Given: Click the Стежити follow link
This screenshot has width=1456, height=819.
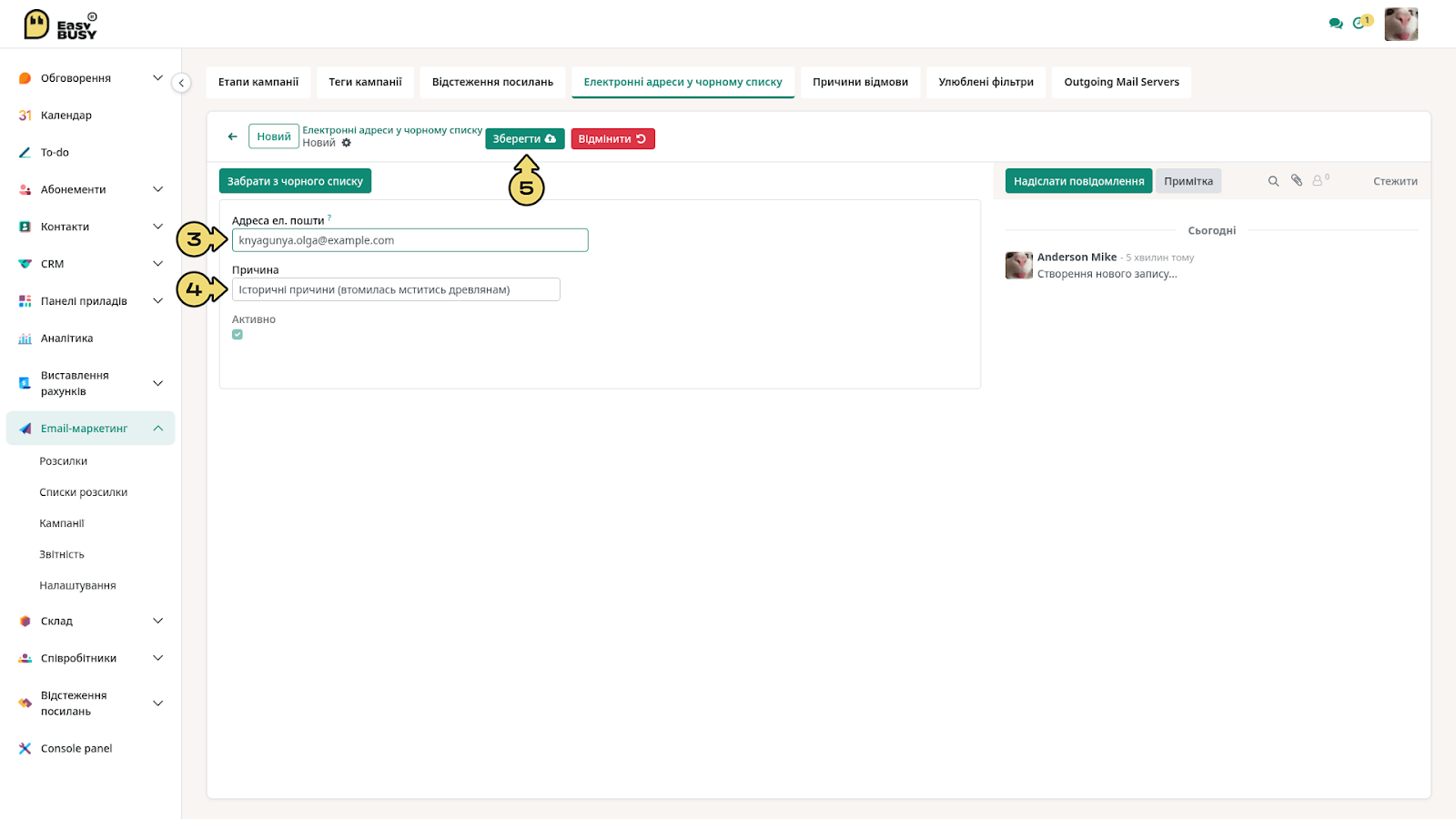Looking at the screenshot, I should click(1395, 182).
